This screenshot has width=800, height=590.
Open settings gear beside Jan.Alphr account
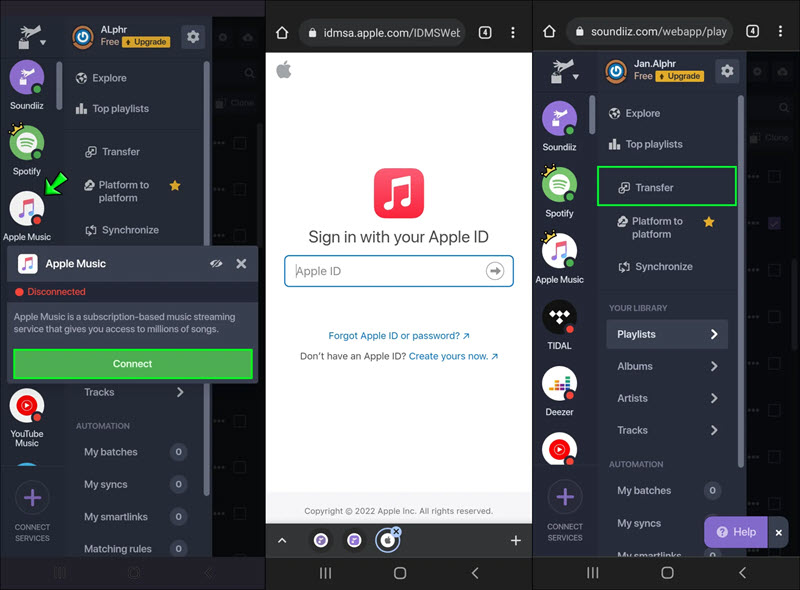click(727, 70)
